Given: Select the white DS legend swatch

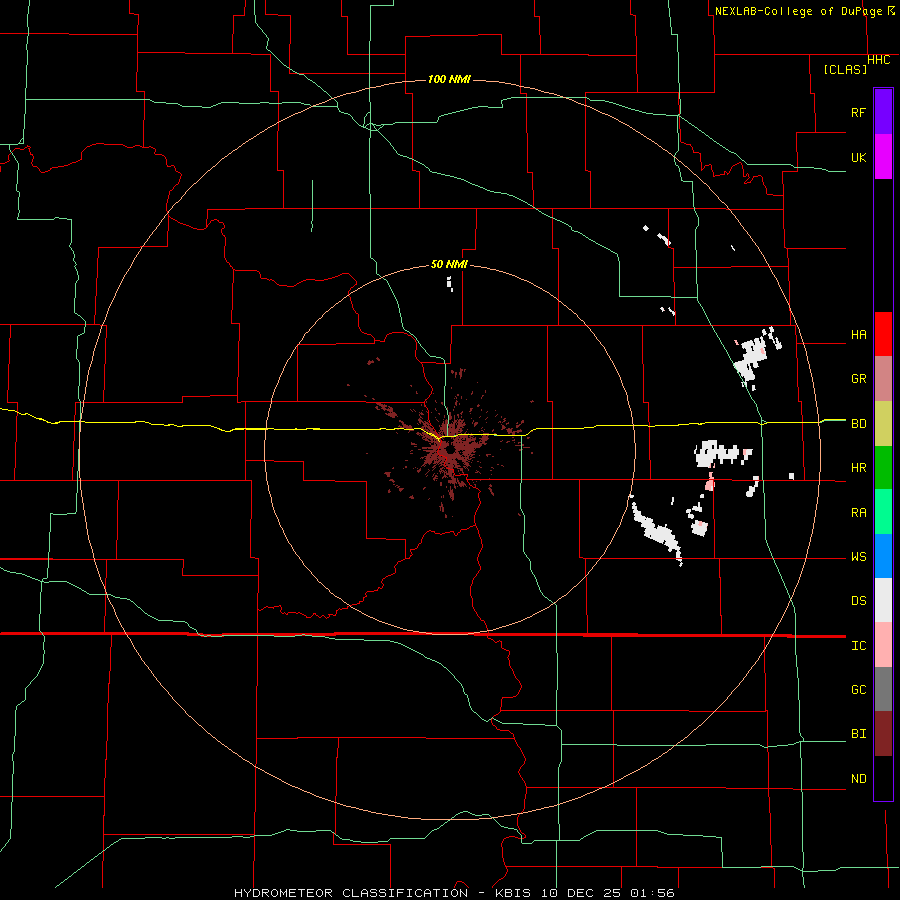Looking at the screenshot, I should pyautogui.click(x=883, y=600).
